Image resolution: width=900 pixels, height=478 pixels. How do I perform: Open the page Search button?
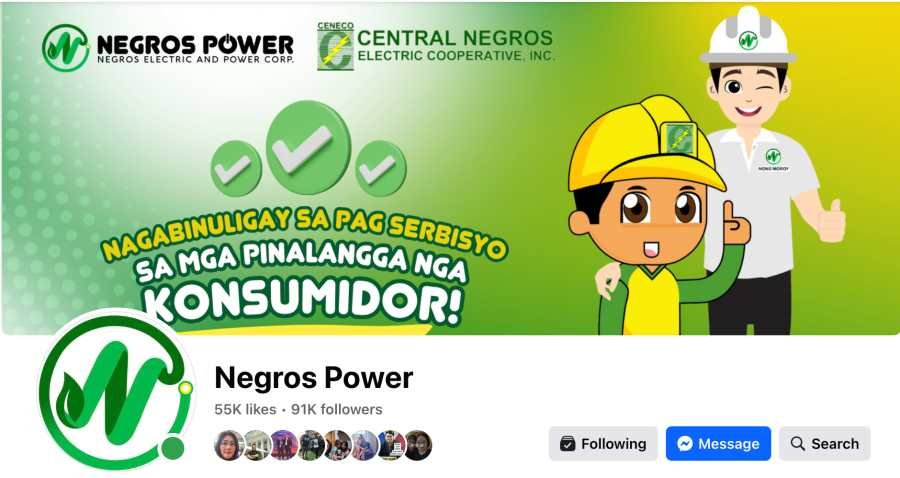pos(825,444)
